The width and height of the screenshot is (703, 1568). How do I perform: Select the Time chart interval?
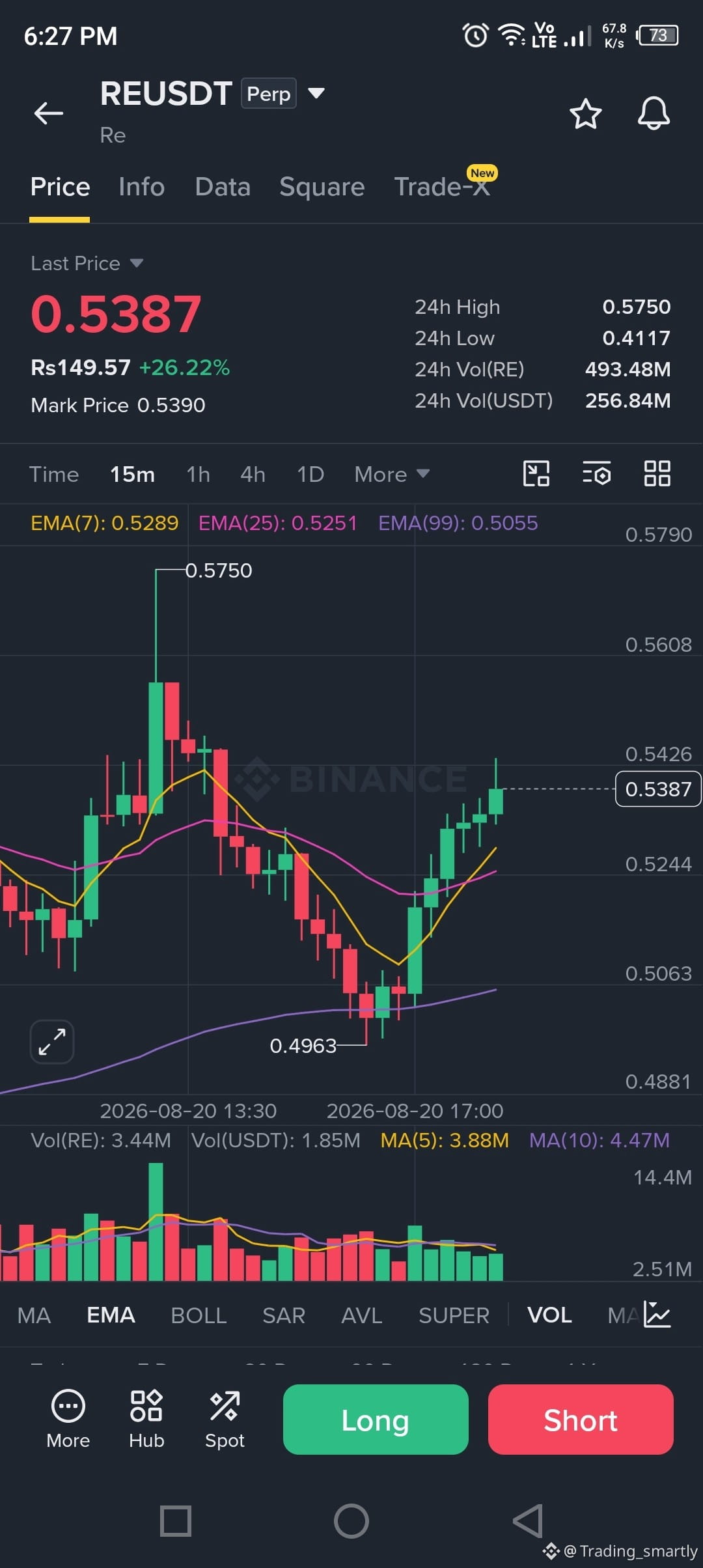pos(54,474)
